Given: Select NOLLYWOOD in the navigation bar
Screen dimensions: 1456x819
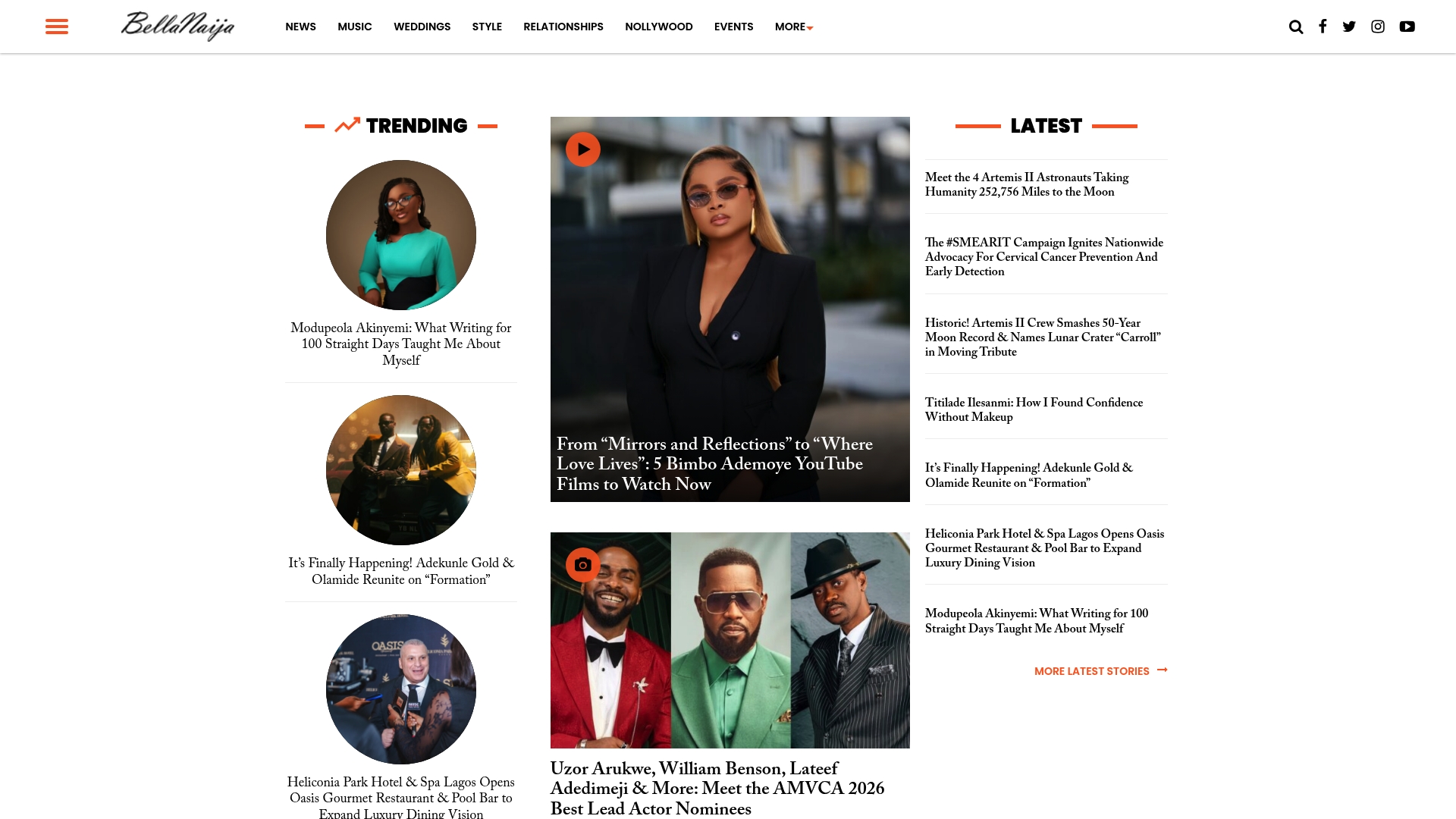Looking at the screenshot, I should tap(659, 27).
